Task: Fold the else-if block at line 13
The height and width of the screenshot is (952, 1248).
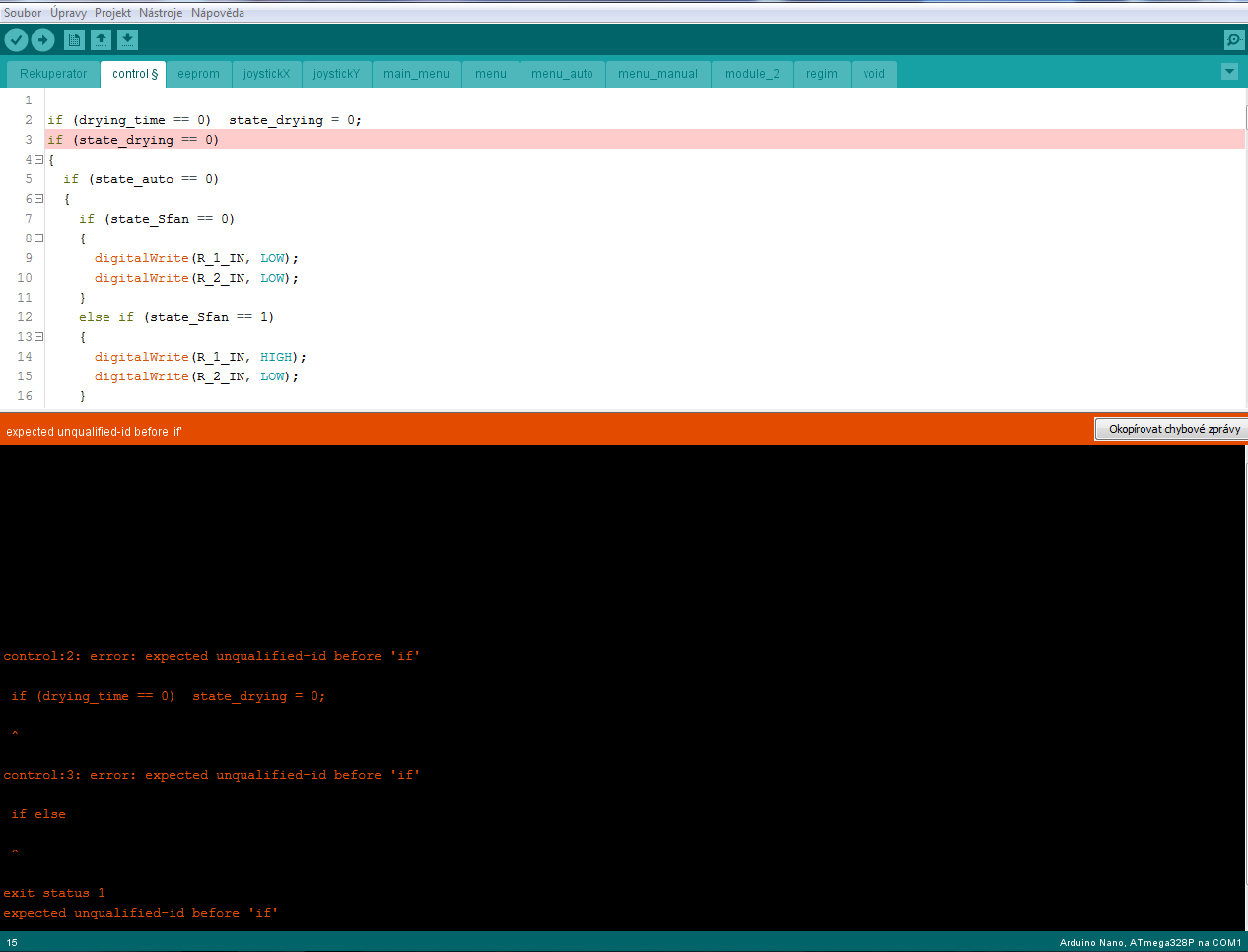Action: coord(39,337)
